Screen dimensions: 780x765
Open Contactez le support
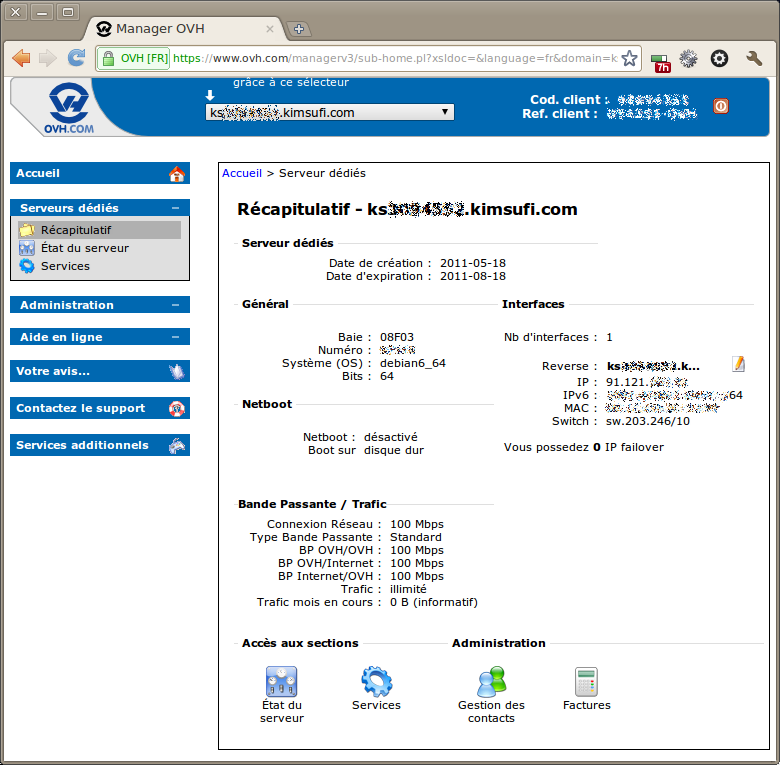pos(99,408)
